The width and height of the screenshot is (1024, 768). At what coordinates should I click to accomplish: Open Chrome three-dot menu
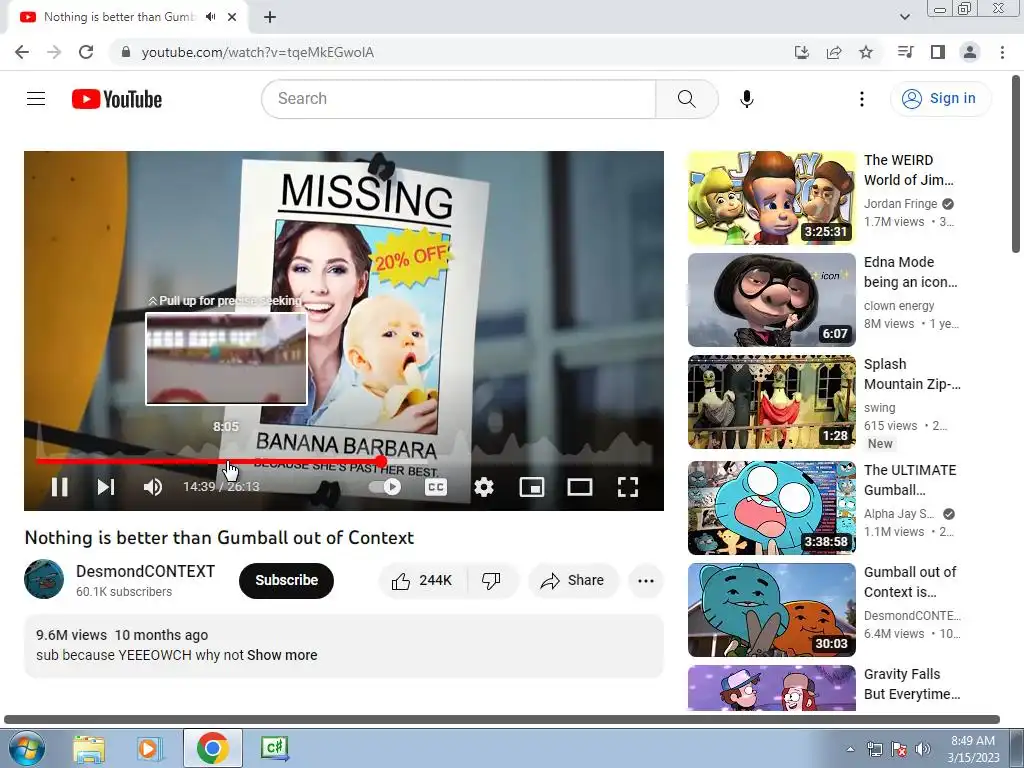pos(1002,52)
